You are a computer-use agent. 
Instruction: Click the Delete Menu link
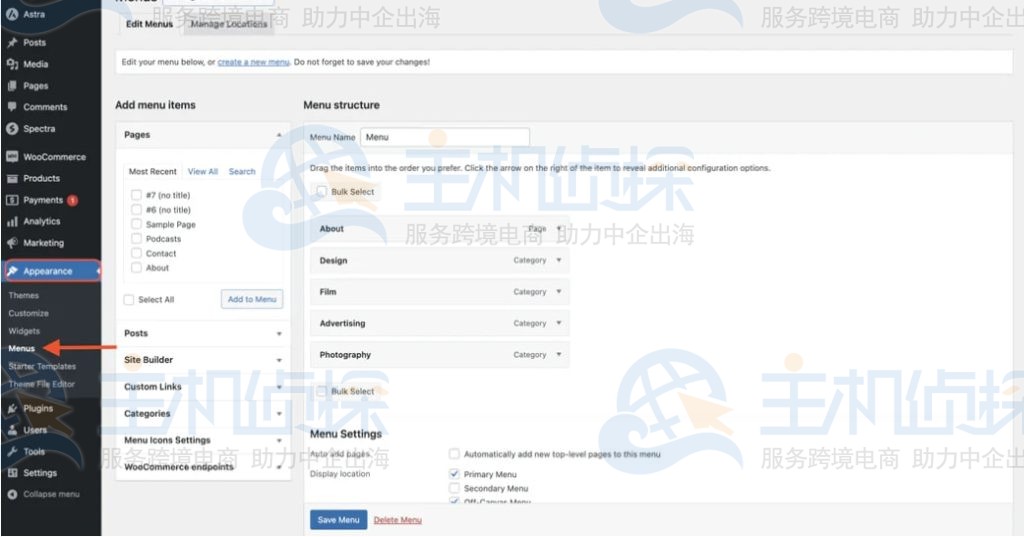coord(397,520)
